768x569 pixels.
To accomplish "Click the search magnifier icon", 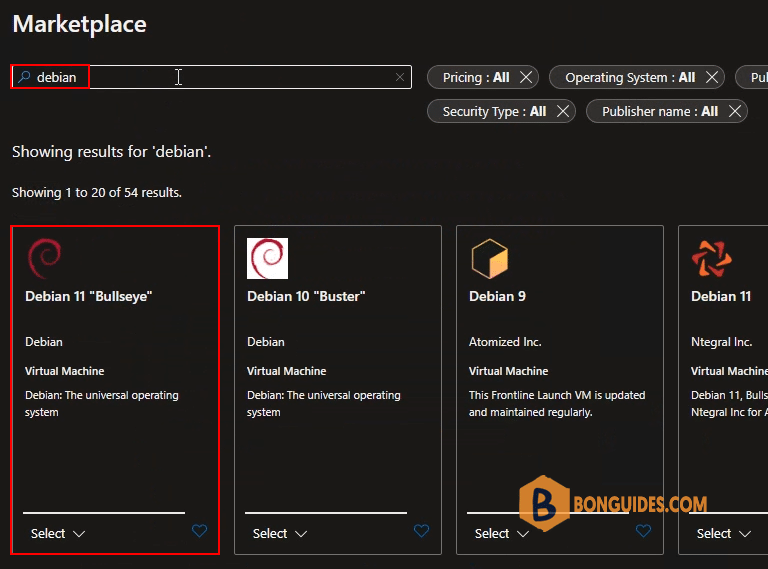I will click(24, 77).
